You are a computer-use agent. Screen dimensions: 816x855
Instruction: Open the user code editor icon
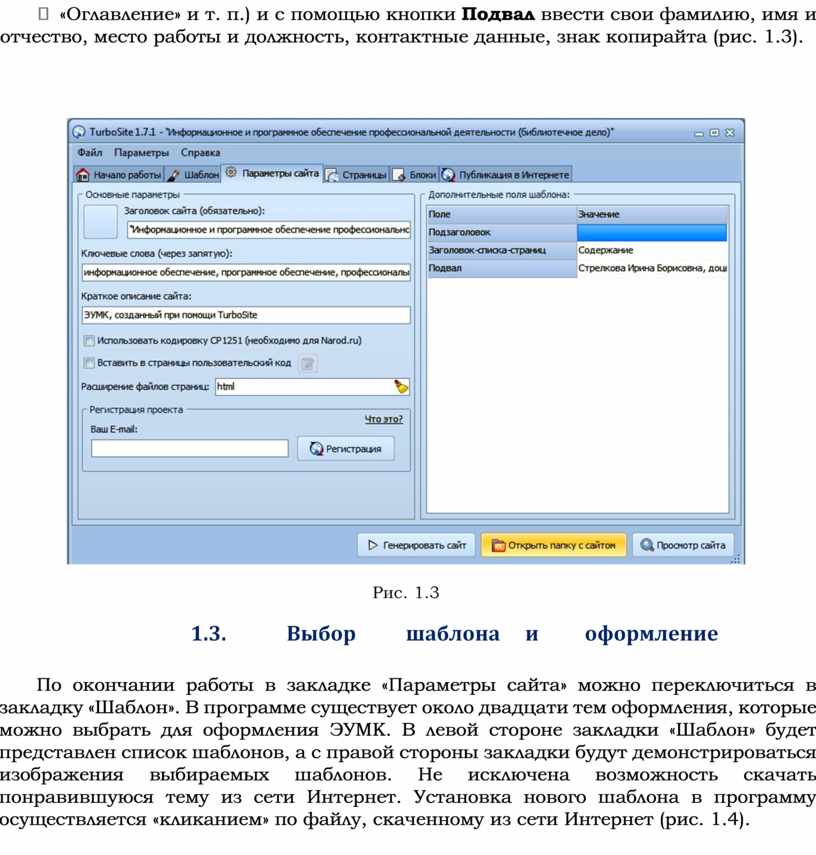[308, 364]
